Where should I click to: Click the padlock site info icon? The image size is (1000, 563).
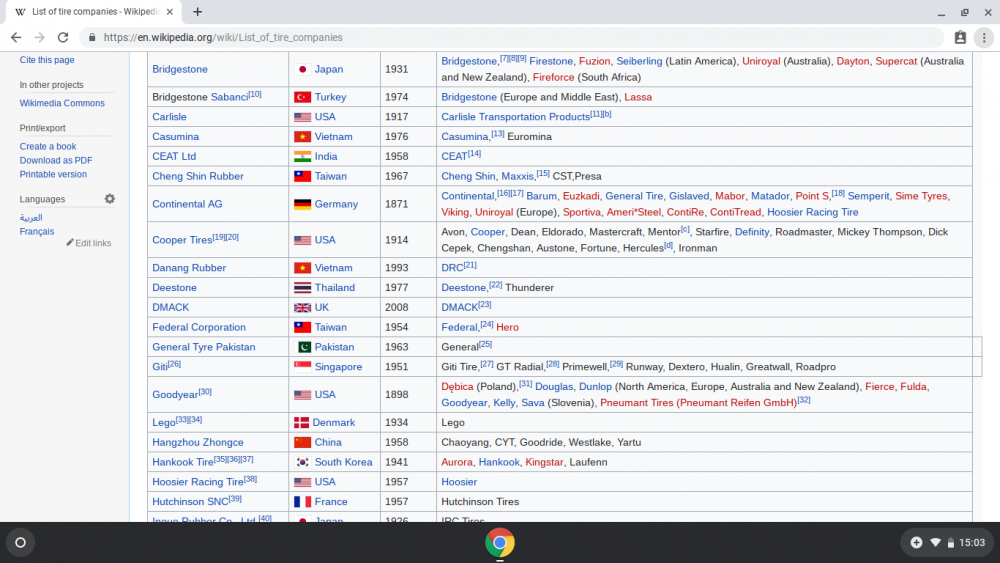point(92,38)
